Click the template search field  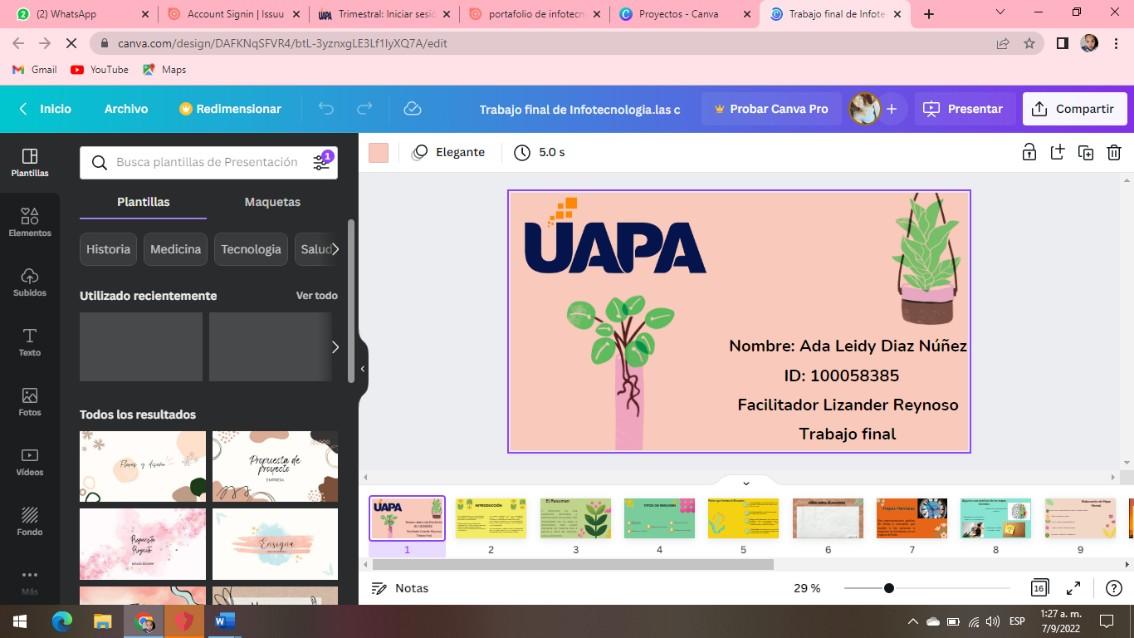(x=207, y=162)
